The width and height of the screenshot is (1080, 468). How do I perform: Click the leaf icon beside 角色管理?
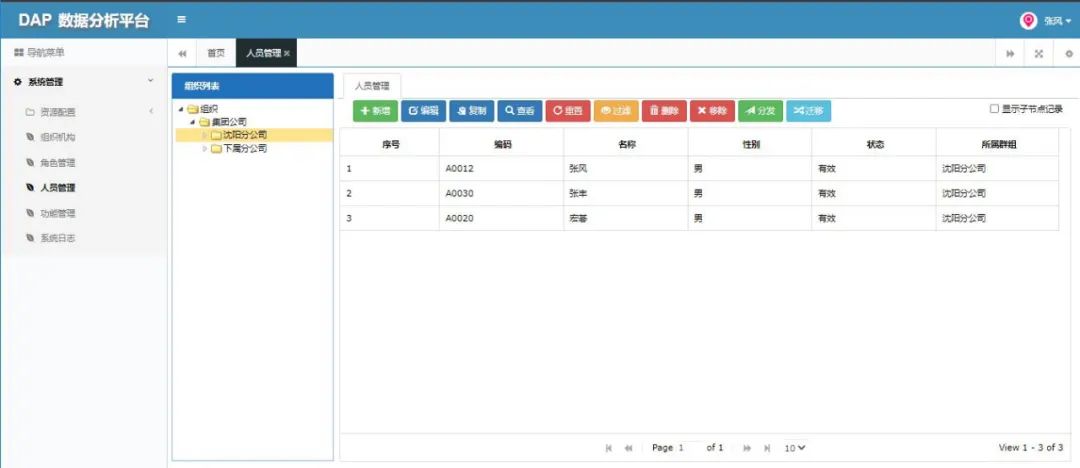point(30,163)
